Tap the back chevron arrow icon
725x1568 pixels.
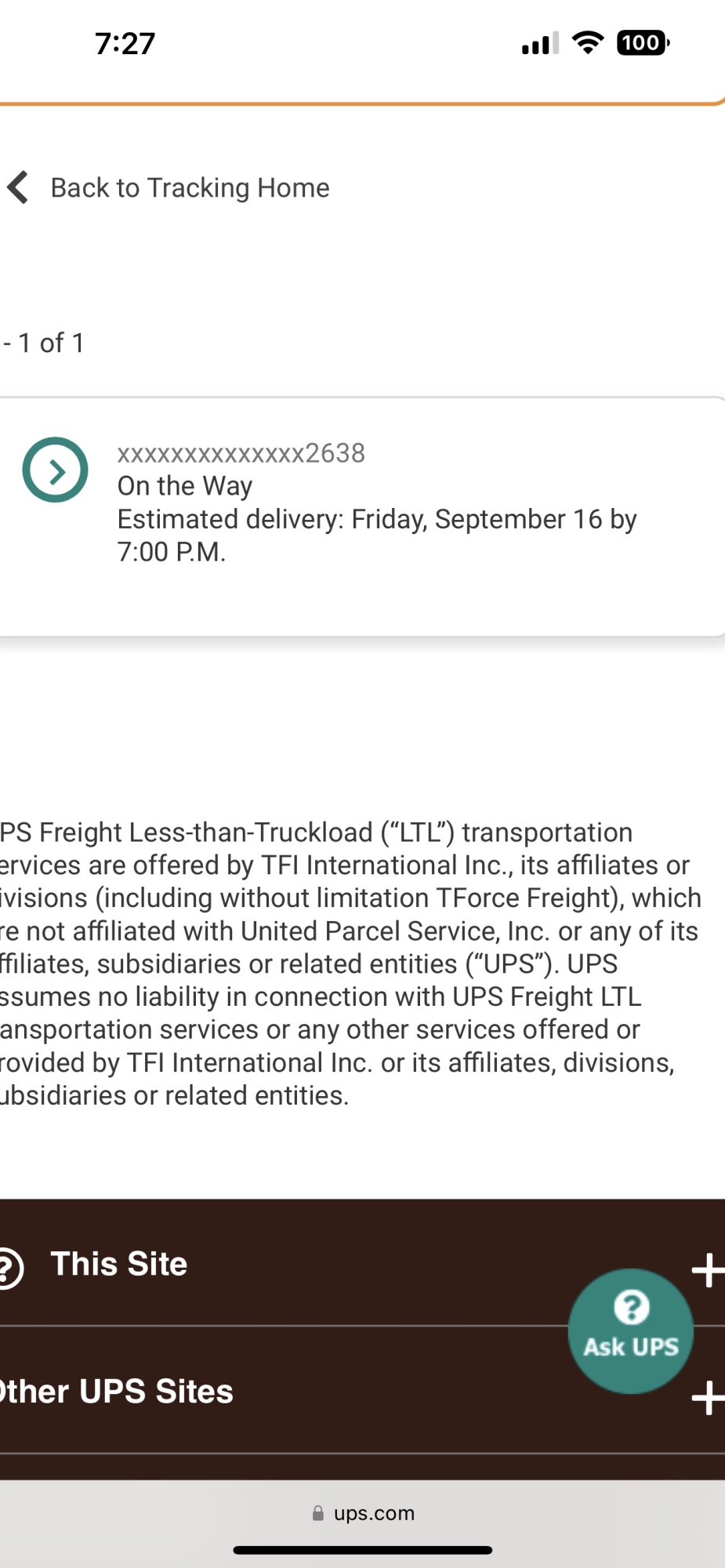tap(18, 188)
